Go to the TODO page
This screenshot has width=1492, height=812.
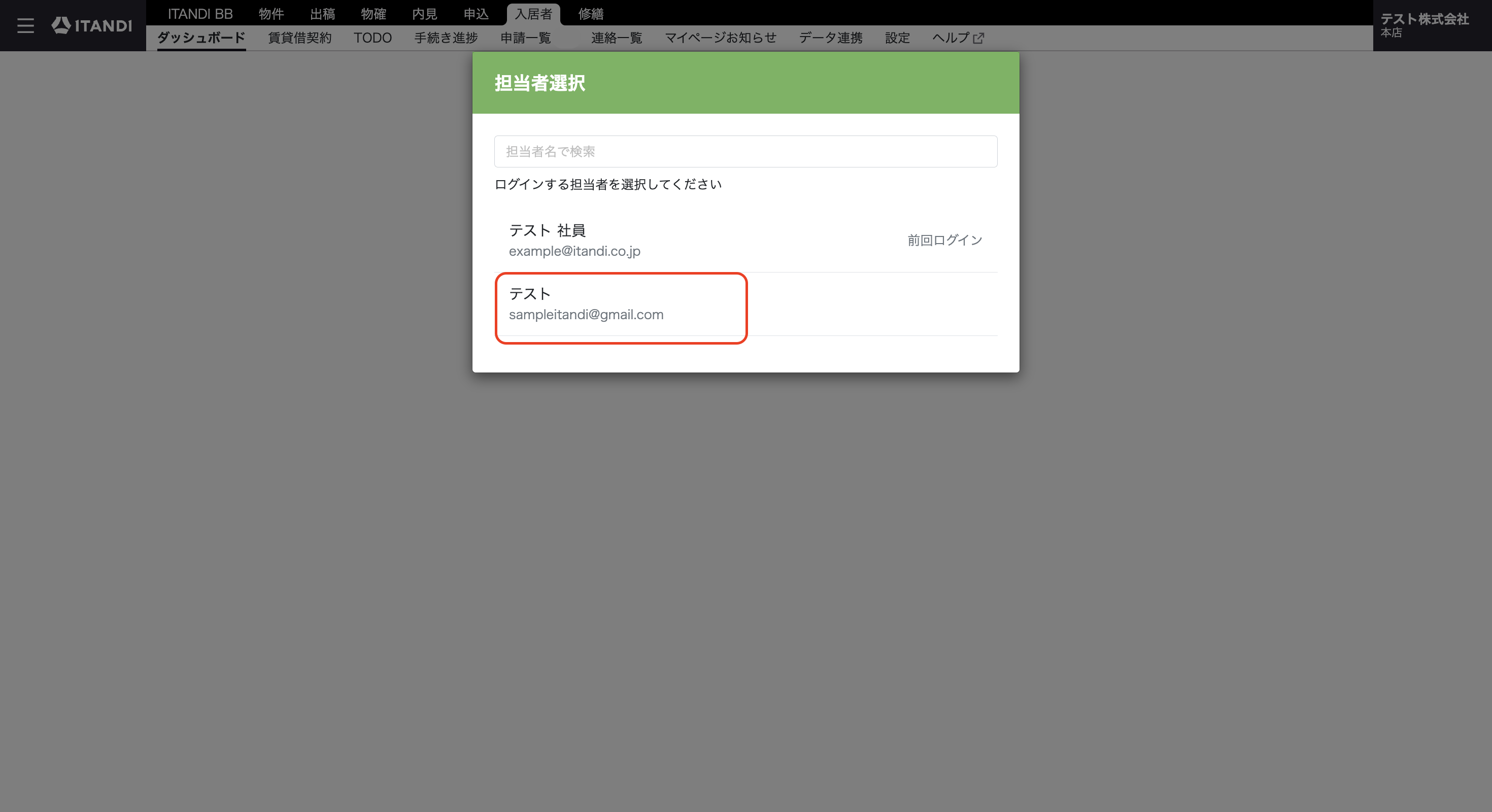tap(372, 38)
